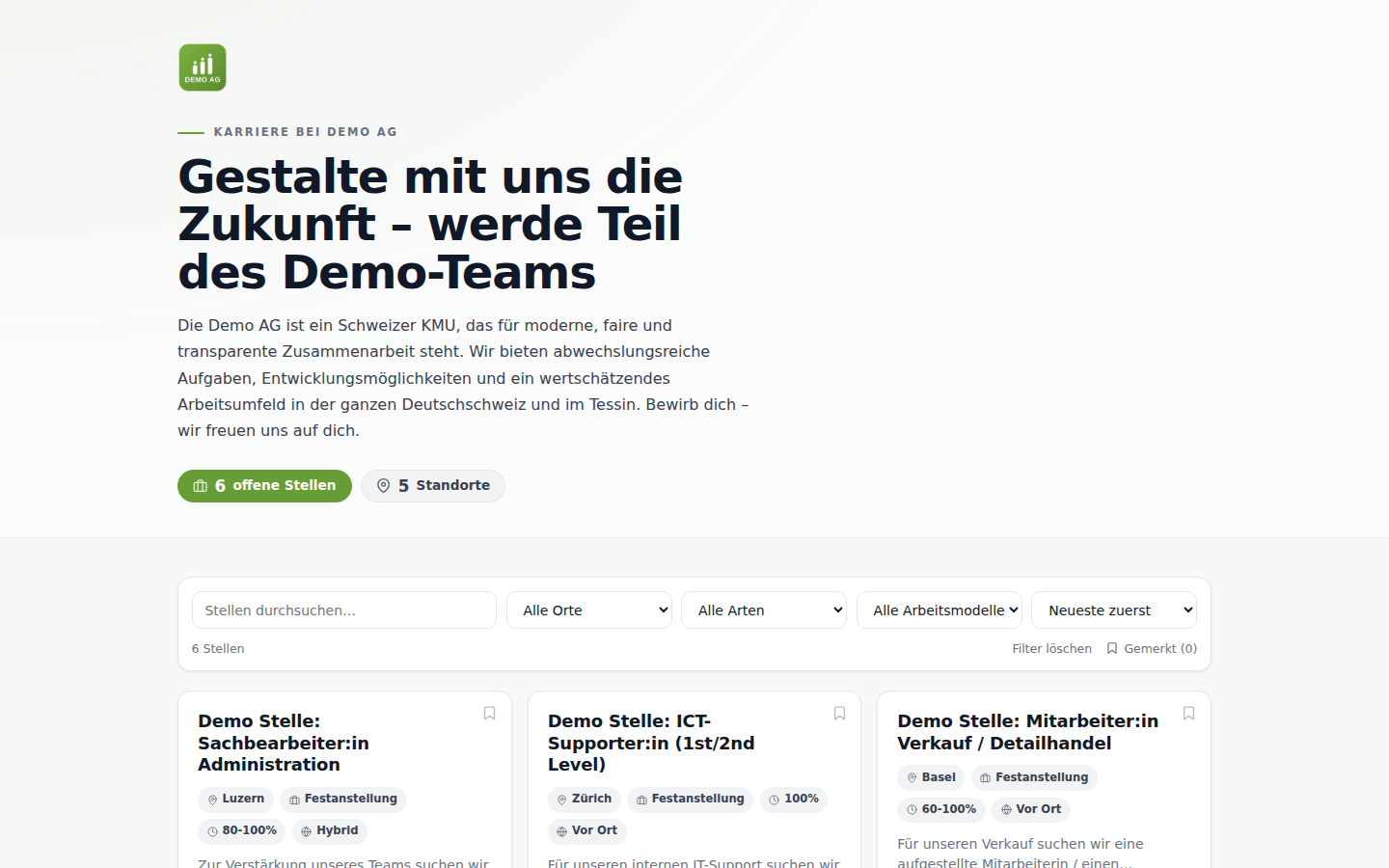Bookmark the Sachbearbeiter:in Administration job
This screenshot has width=1389, height=868.
point(489,714)
